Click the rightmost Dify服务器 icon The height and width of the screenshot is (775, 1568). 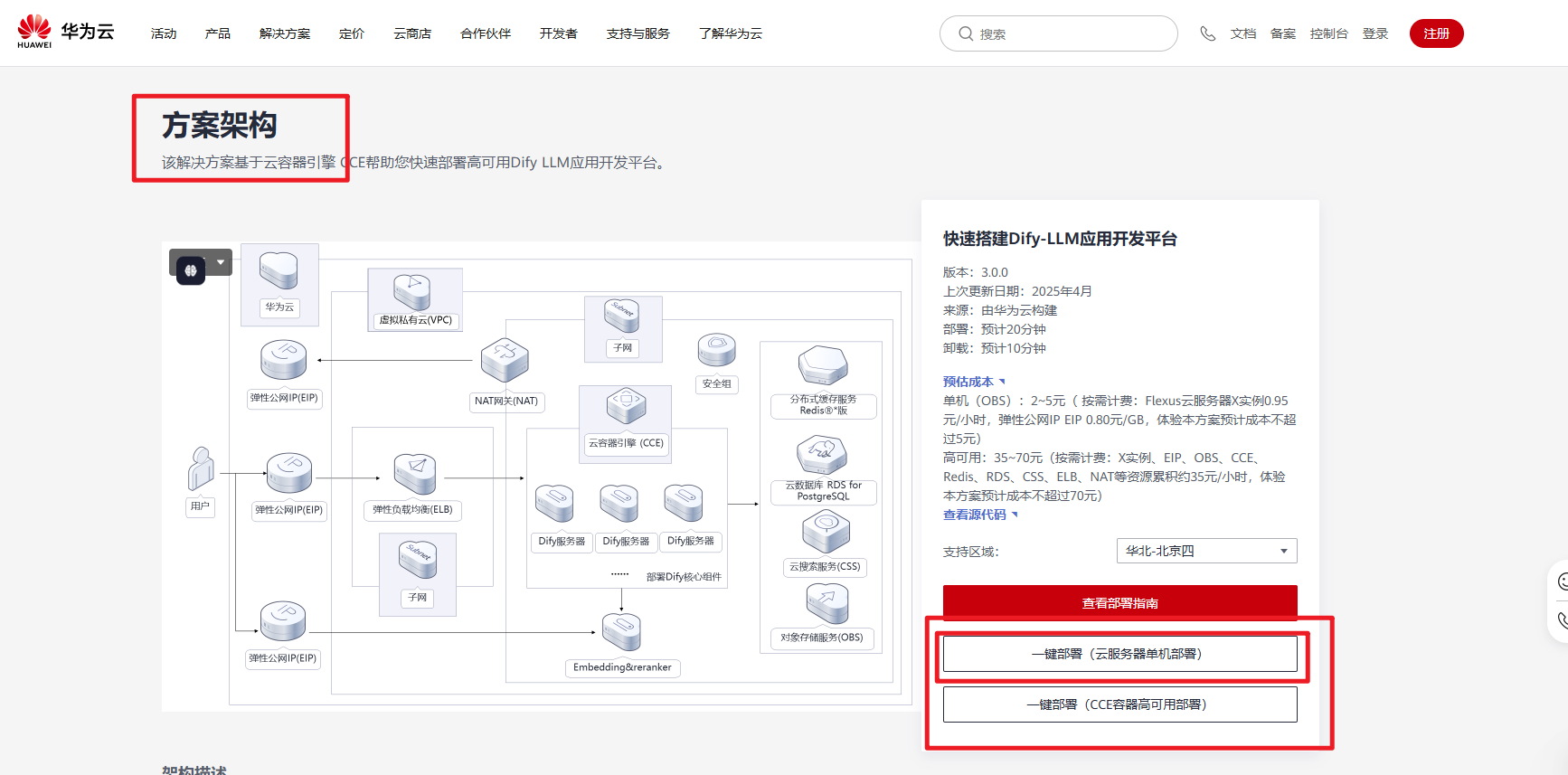pos(684,503)
